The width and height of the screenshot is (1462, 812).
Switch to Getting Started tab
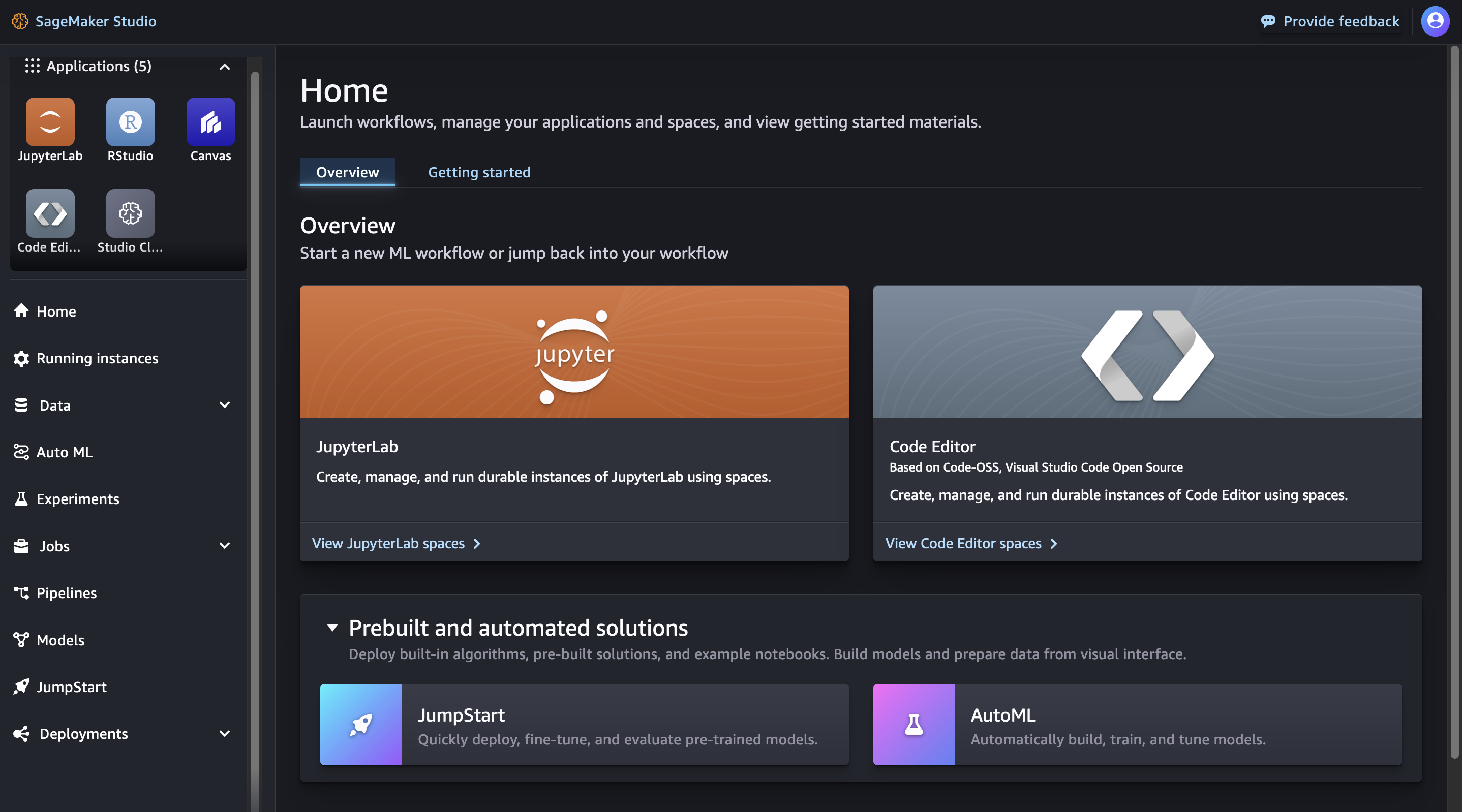pos(479,172)
